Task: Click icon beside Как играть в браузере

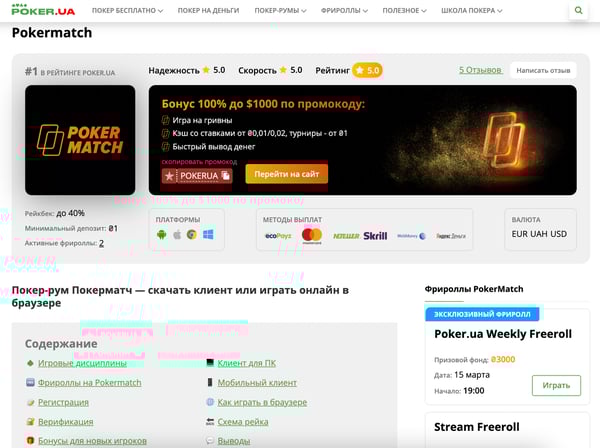Action: click(x=210, y=402)
